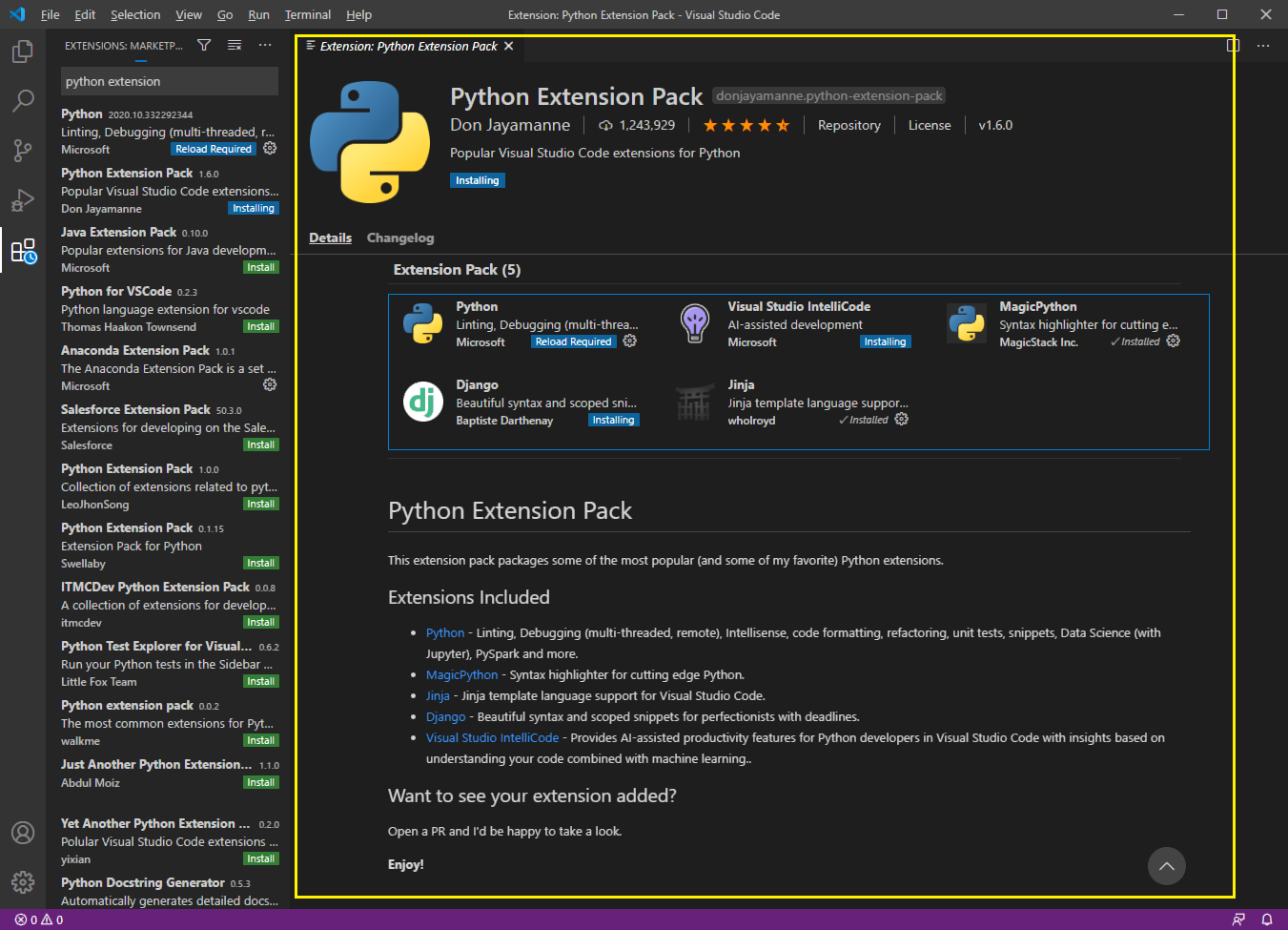Open the Django link in the list
The height and width of the screenshot is (930, 1288).
pyautogui.click(x=445, y=716)
